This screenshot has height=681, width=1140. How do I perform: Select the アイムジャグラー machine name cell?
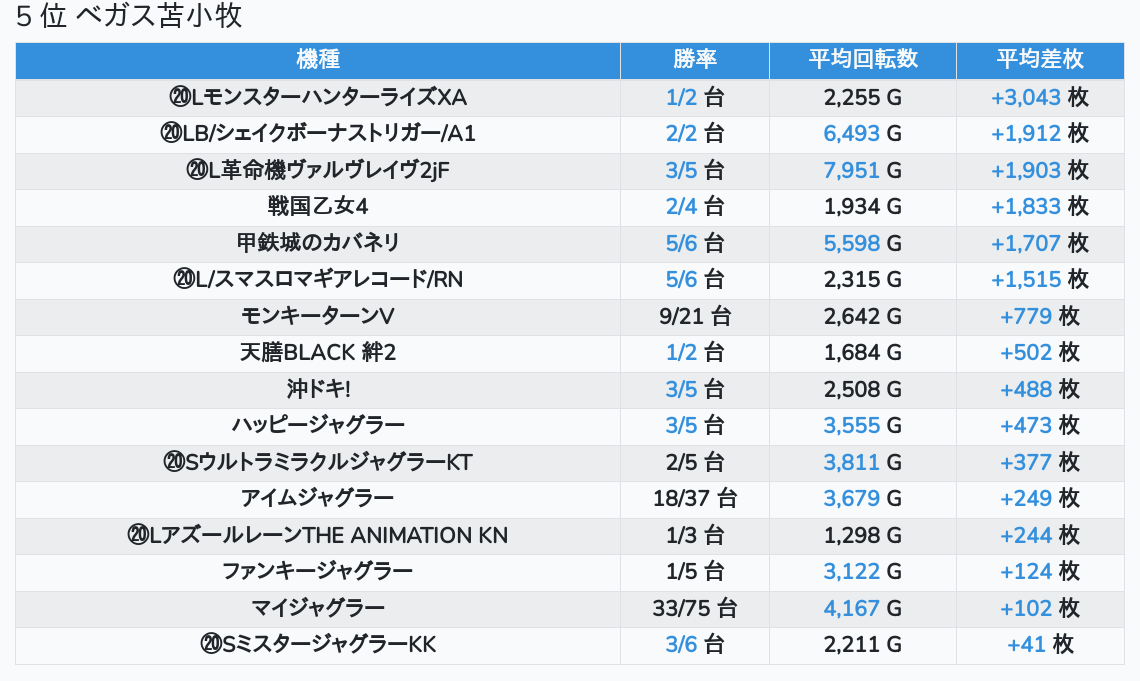point(318,498)
